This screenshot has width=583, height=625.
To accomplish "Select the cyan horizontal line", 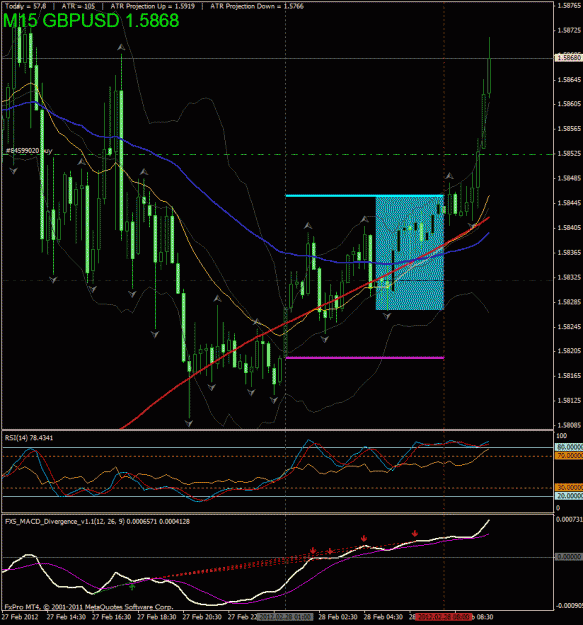I will (365, 196).
